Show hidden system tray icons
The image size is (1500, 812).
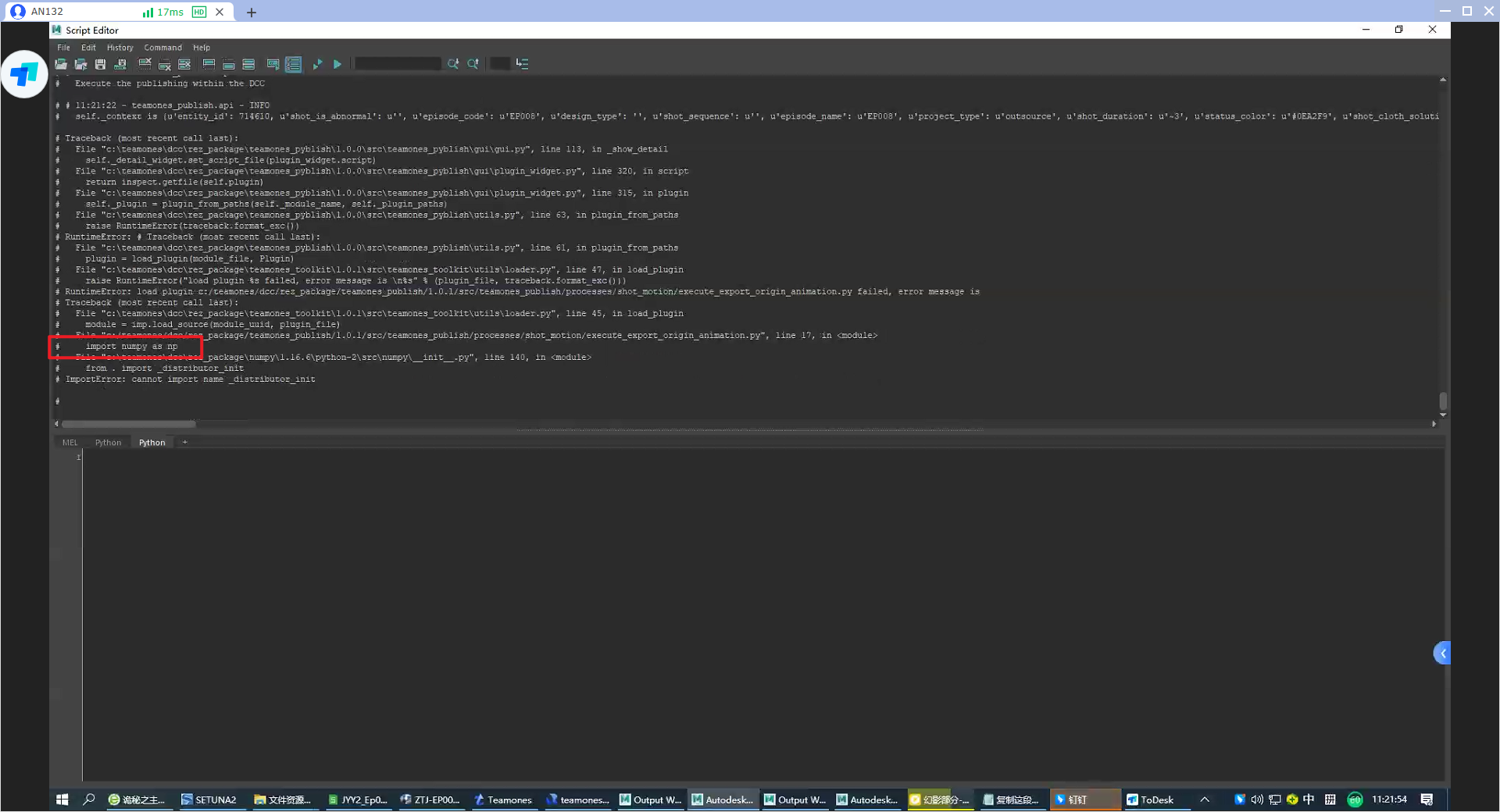tap(1205, 800)
